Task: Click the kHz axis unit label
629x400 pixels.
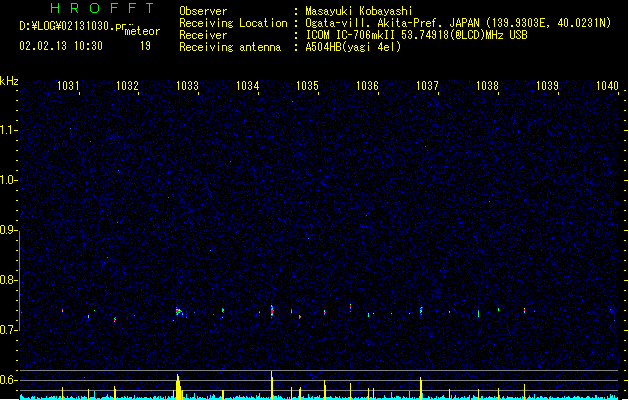Action: point(9,81)
